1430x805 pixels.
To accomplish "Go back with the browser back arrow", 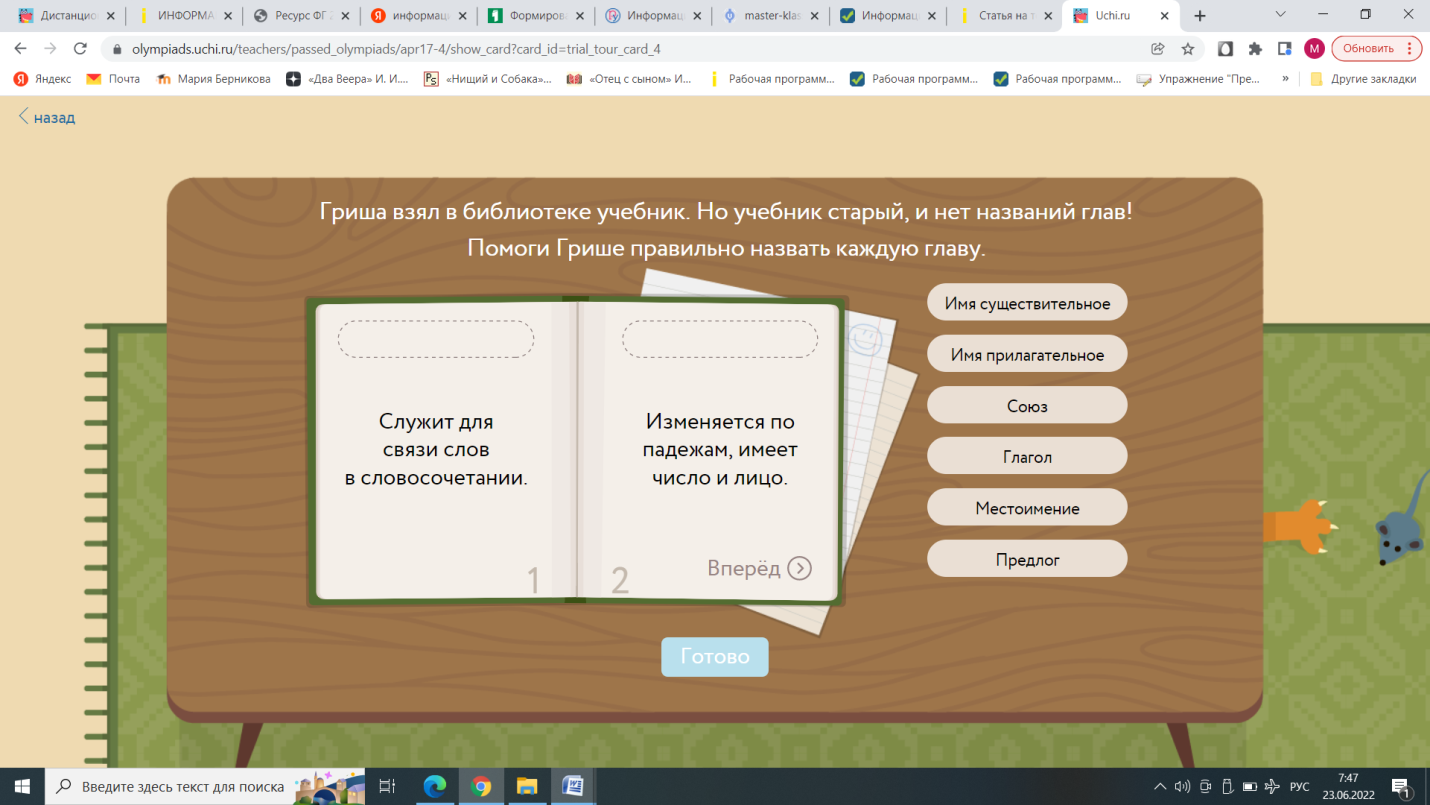I will point(20,48).
